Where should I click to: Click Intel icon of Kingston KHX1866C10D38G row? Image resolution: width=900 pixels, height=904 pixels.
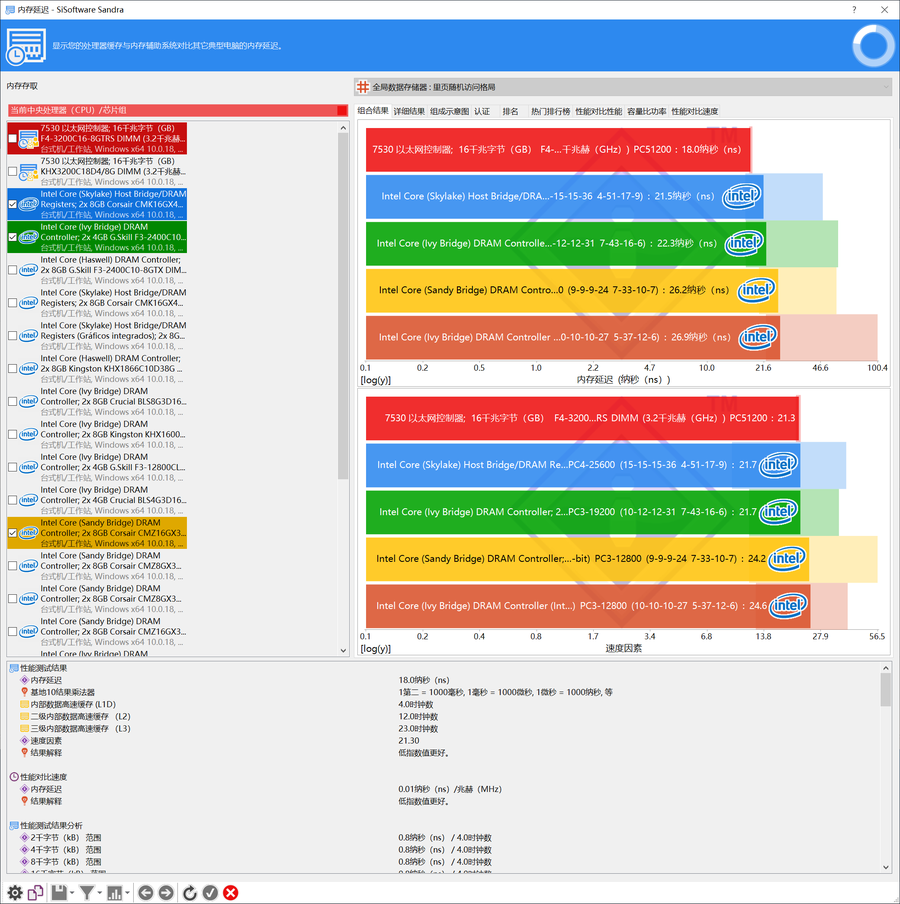28,368
